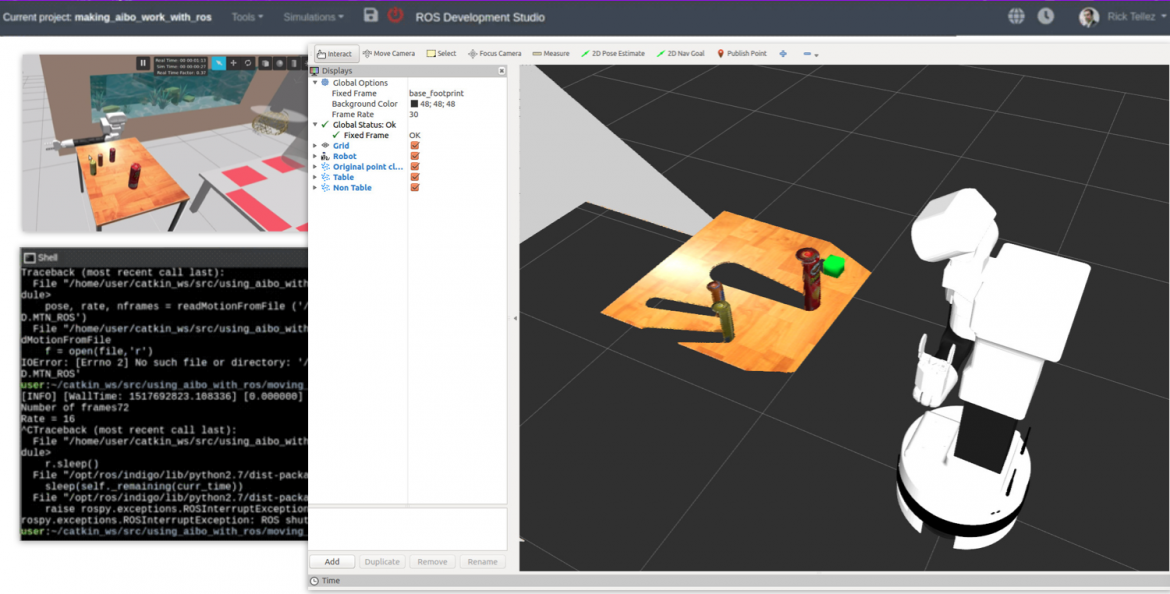The height and width of the screenshot is (594, 1170).
Task: Click the Fixed Frame value base_footprint
Action: pyautogui.click(x=437, y=93)
